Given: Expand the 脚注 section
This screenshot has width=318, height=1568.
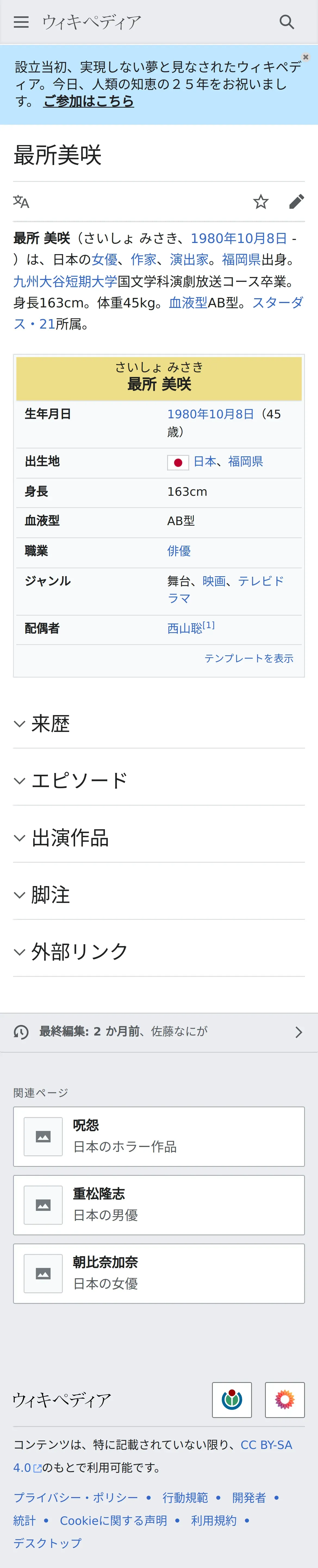Looking at the screenshot, I should [x=159, y=895].
